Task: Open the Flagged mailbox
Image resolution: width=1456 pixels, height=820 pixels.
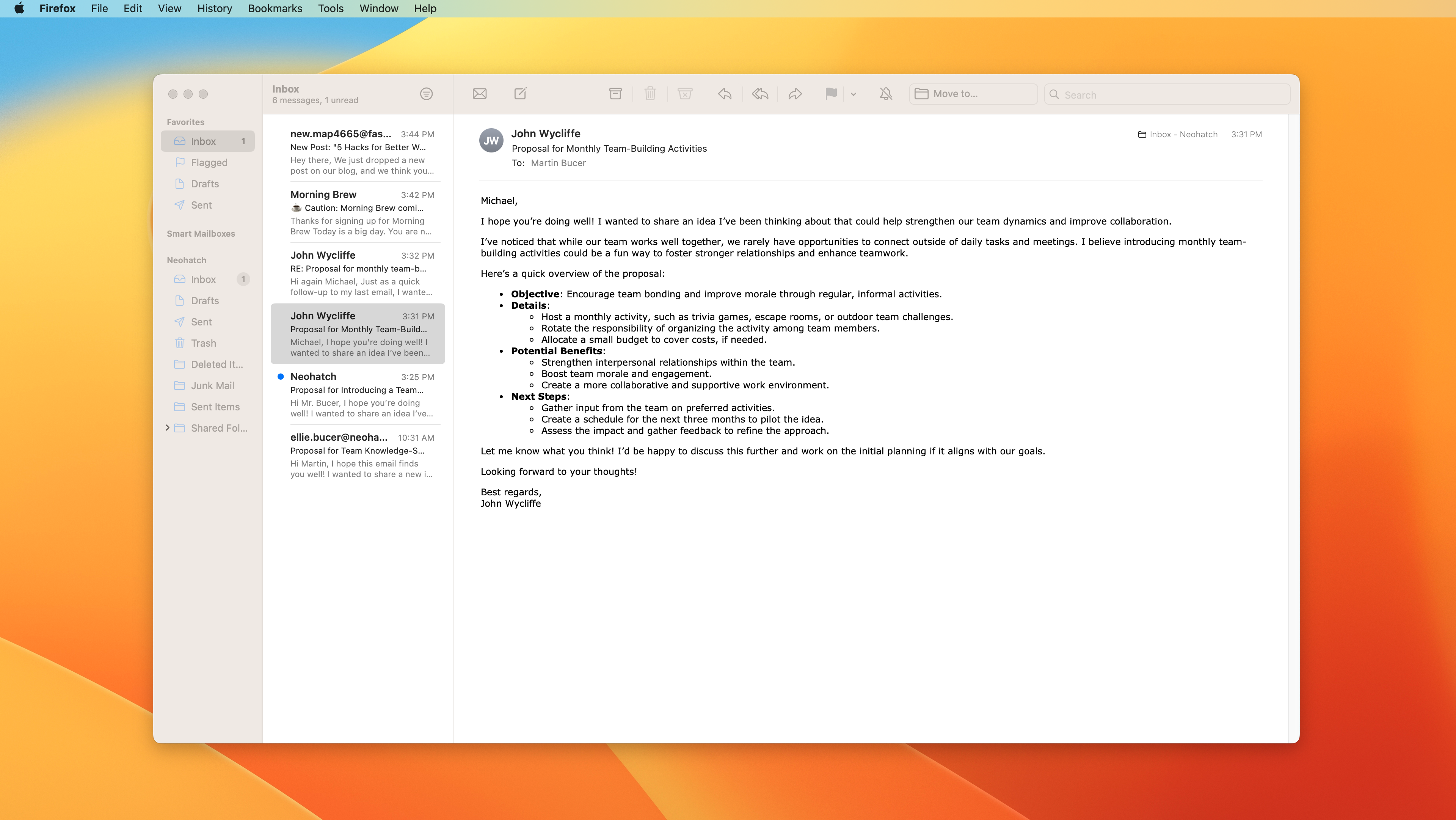Action: pyautogui.click(x=207, y=163)
